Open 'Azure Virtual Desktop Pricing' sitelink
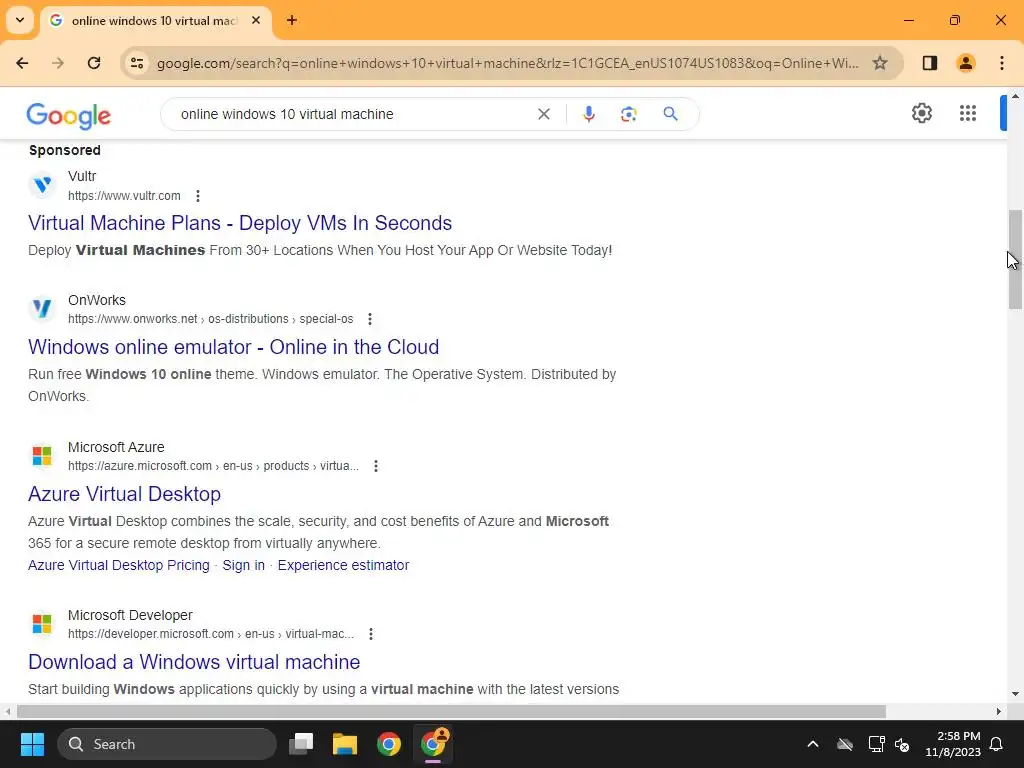Image resolution: width=1024 pixels, height=768 pixels. [119, 566]
